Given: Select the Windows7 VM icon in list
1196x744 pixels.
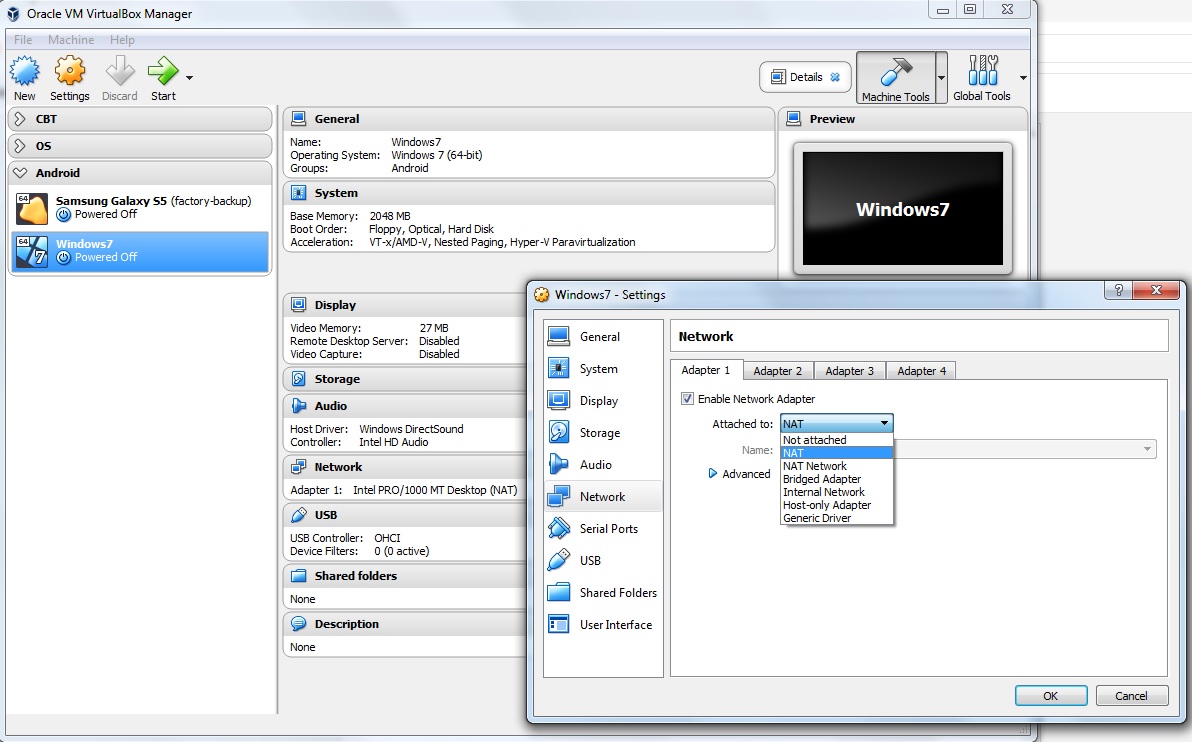Looking at the screenshot, I should tap(32, 252).
